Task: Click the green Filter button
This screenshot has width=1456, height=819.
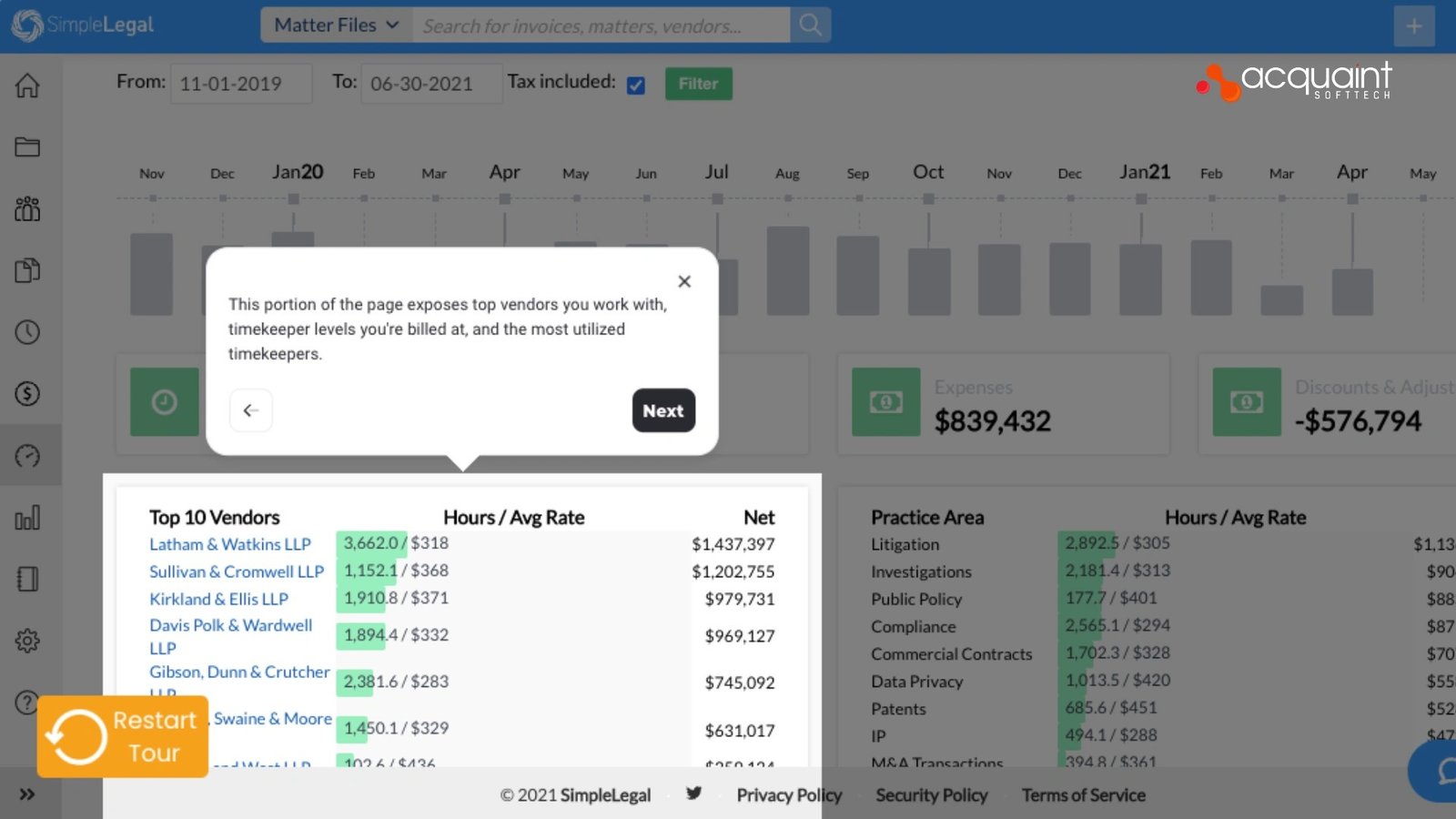Action: 698,84
